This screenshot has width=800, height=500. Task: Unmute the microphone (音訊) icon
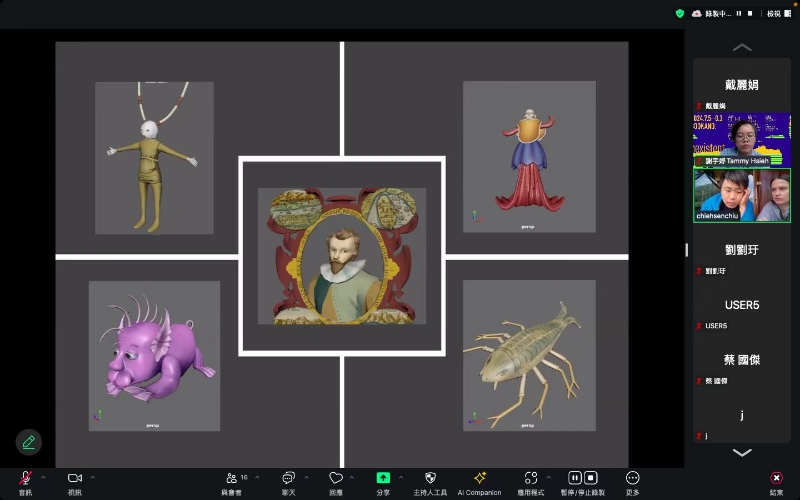(x=25, y=478)
